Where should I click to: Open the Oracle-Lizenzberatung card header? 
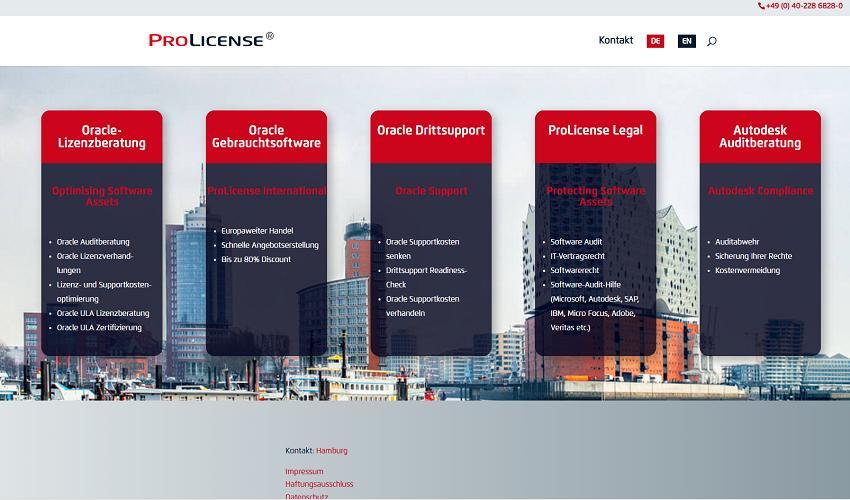tap(102, 137)
